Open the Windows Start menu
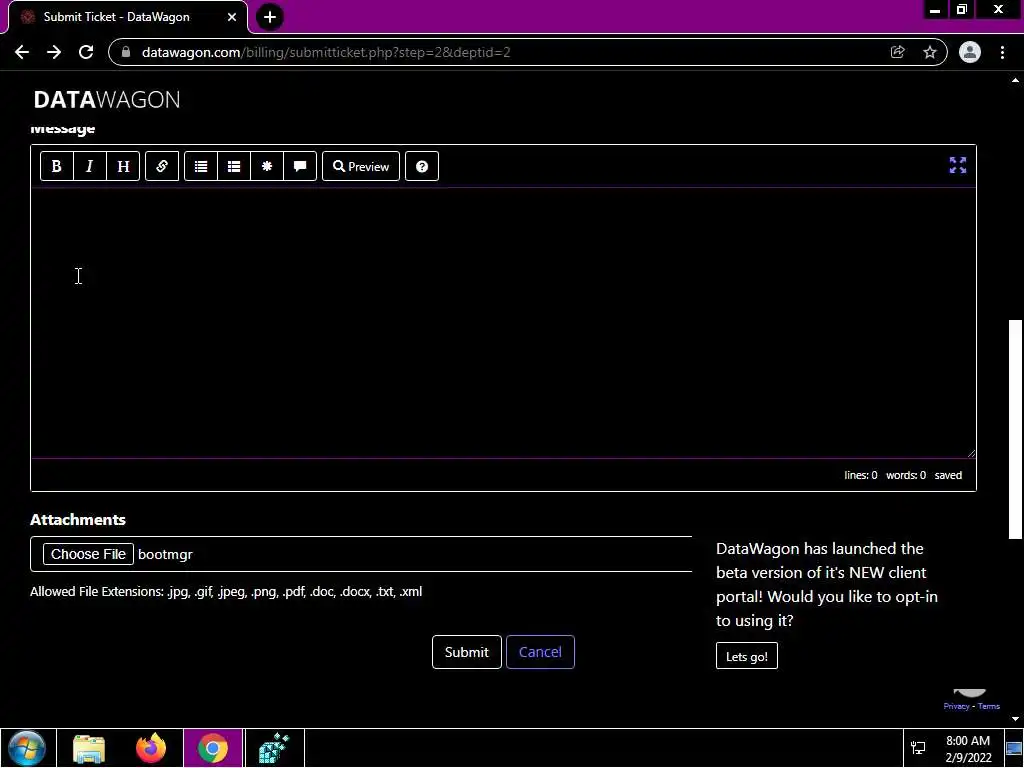1024x768 pixels. pos(27,748)
